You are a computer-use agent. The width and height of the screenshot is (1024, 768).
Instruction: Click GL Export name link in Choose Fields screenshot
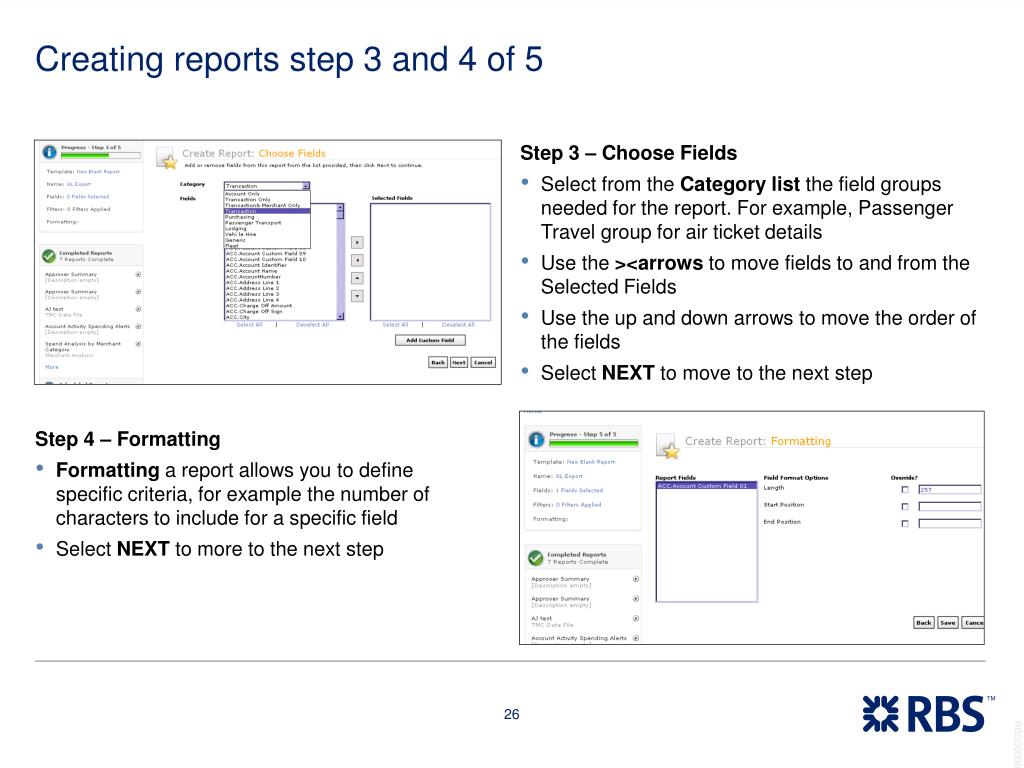(78, 184)
